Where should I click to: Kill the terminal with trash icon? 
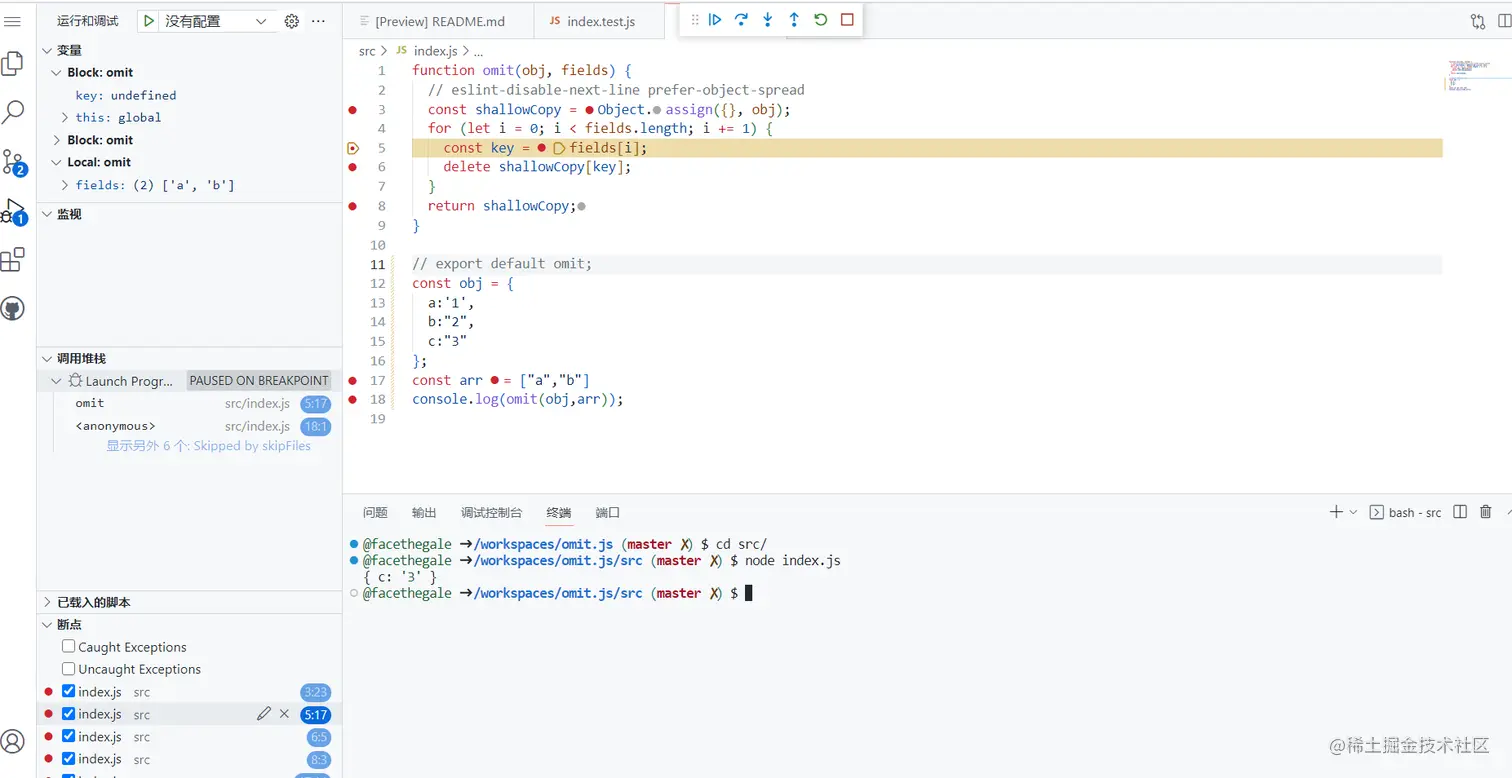pyautogui.click(x=1486, y=512)
